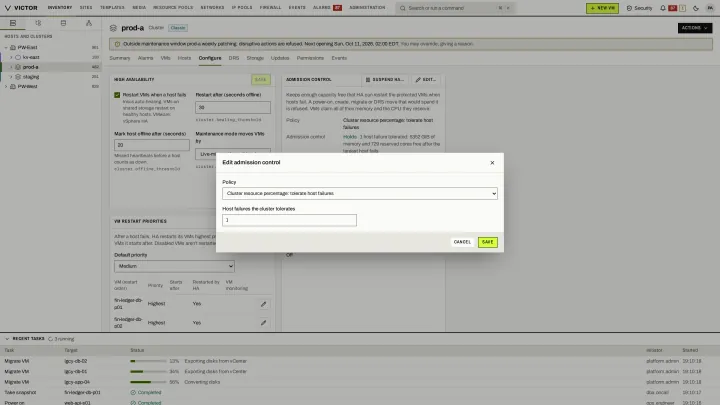The image size is (720, 405).
Task: Click the lgcy-db-02 migration progress bar
Action: coord(148,361)
